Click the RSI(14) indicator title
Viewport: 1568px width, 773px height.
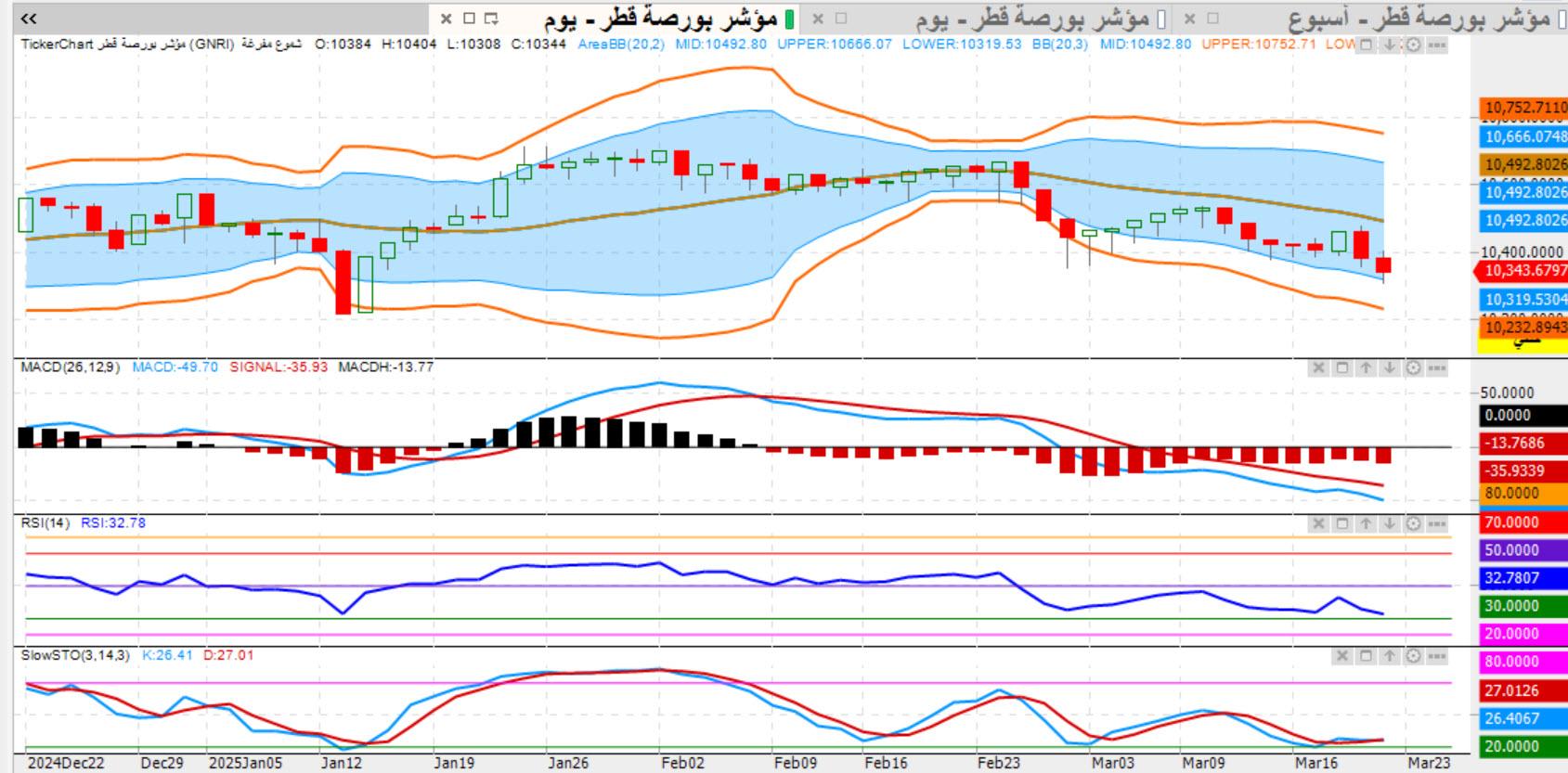45,522
